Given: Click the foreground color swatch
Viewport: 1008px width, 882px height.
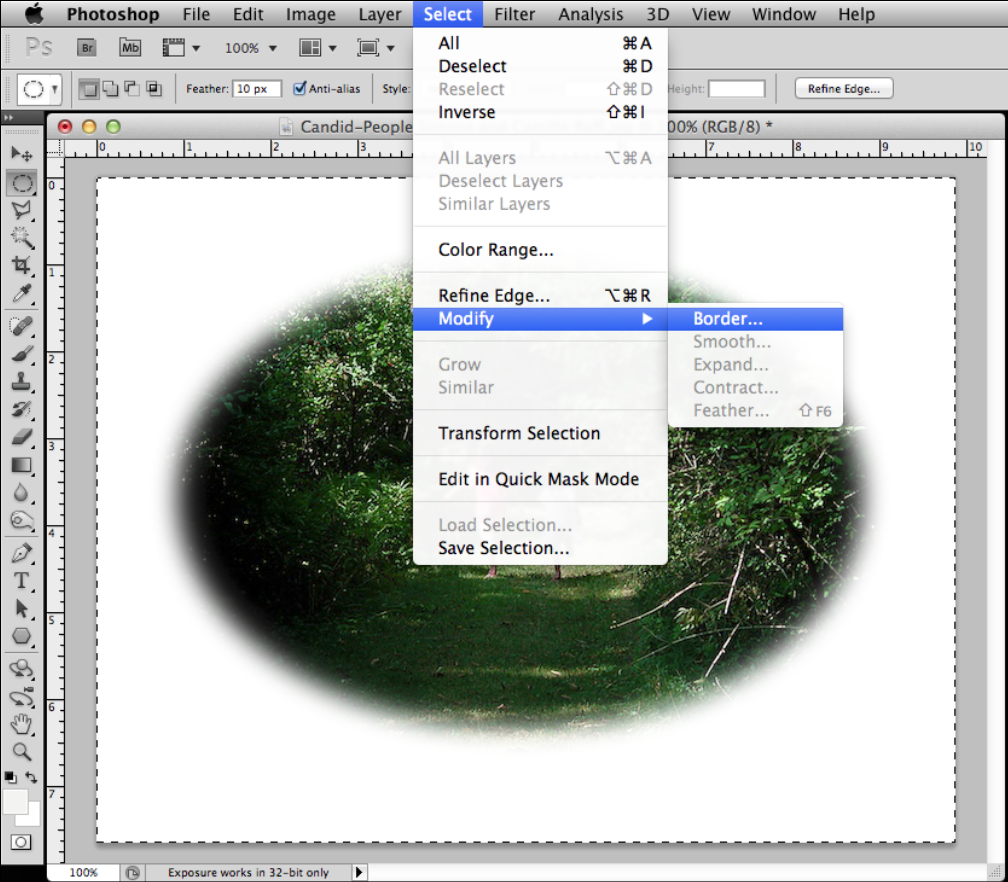Looking at the screenshot, I should (15, 801).
